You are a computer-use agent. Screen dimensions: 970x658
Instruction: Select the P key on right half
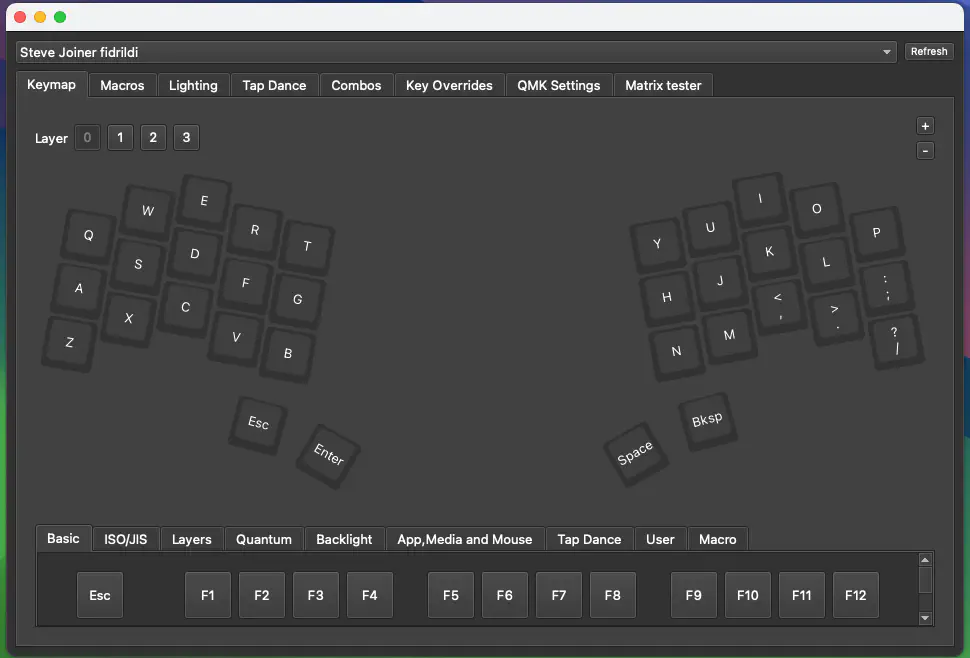[x=876, y=232]
